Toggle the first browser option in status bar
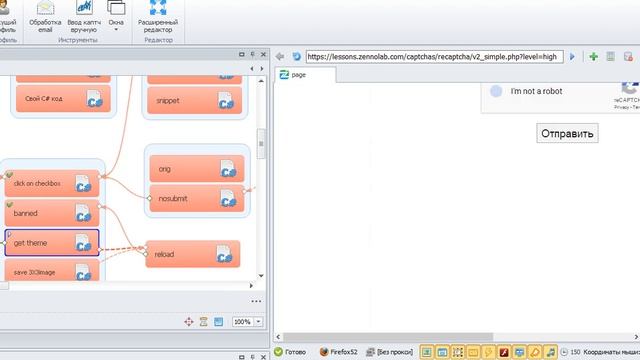The height and width of the screenshot is (360, 640). tap(427, 352)
